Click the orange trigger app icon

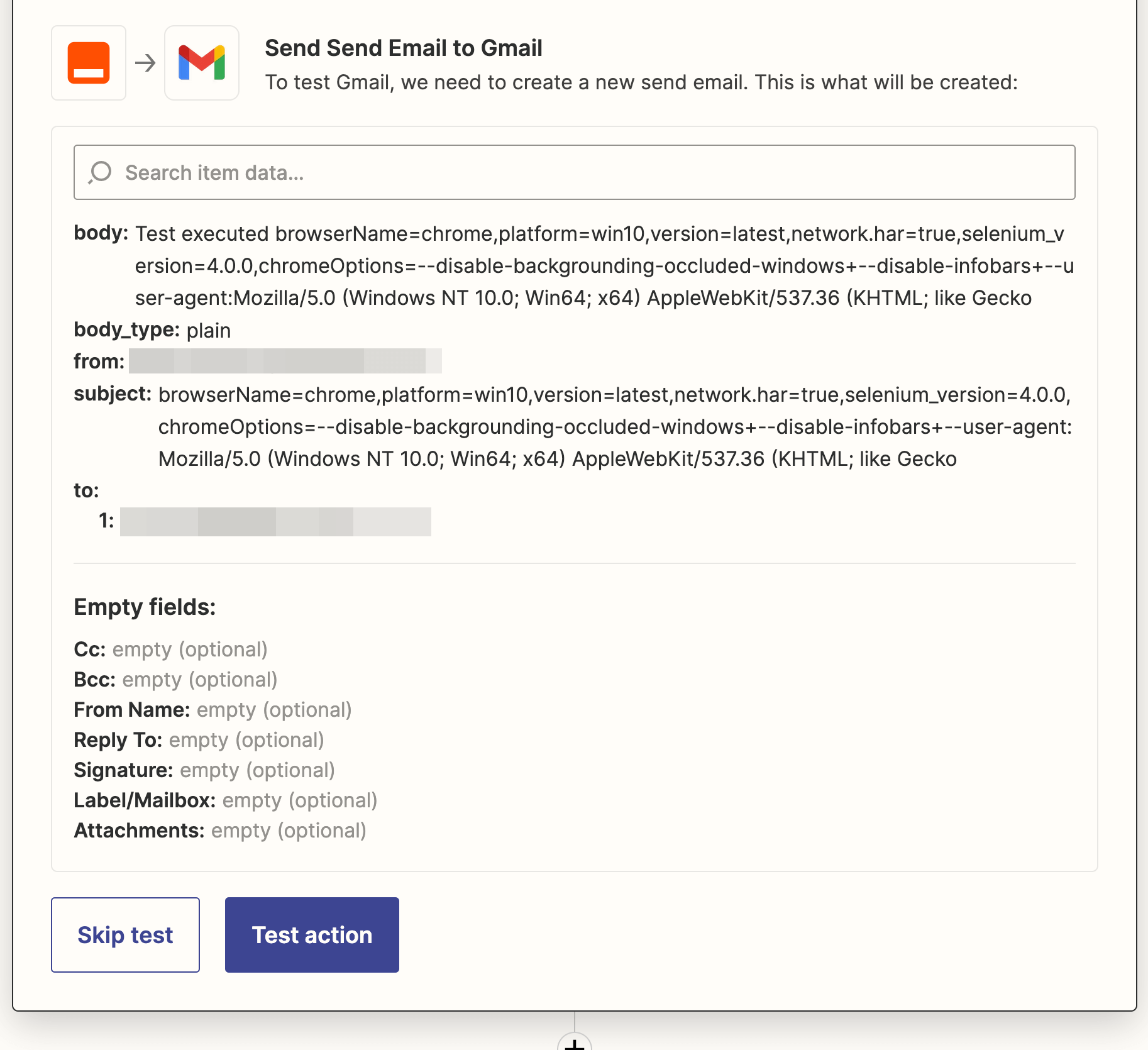click(89, 63)
